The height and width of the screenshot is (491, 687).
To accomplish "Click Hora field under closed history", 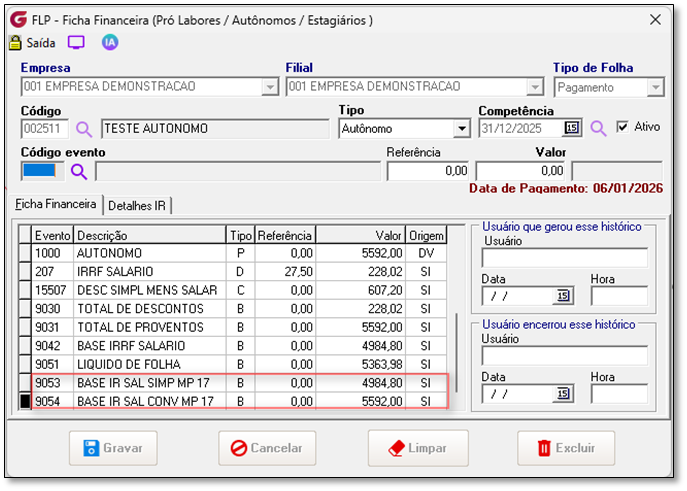I will [619, 394].
